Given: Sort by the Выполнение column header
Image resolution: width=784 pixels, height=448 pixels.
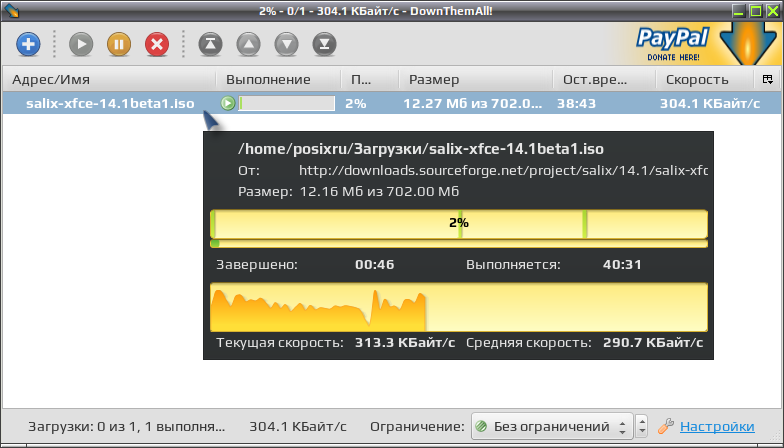Looking at the screenshot, I should point(278,79).
